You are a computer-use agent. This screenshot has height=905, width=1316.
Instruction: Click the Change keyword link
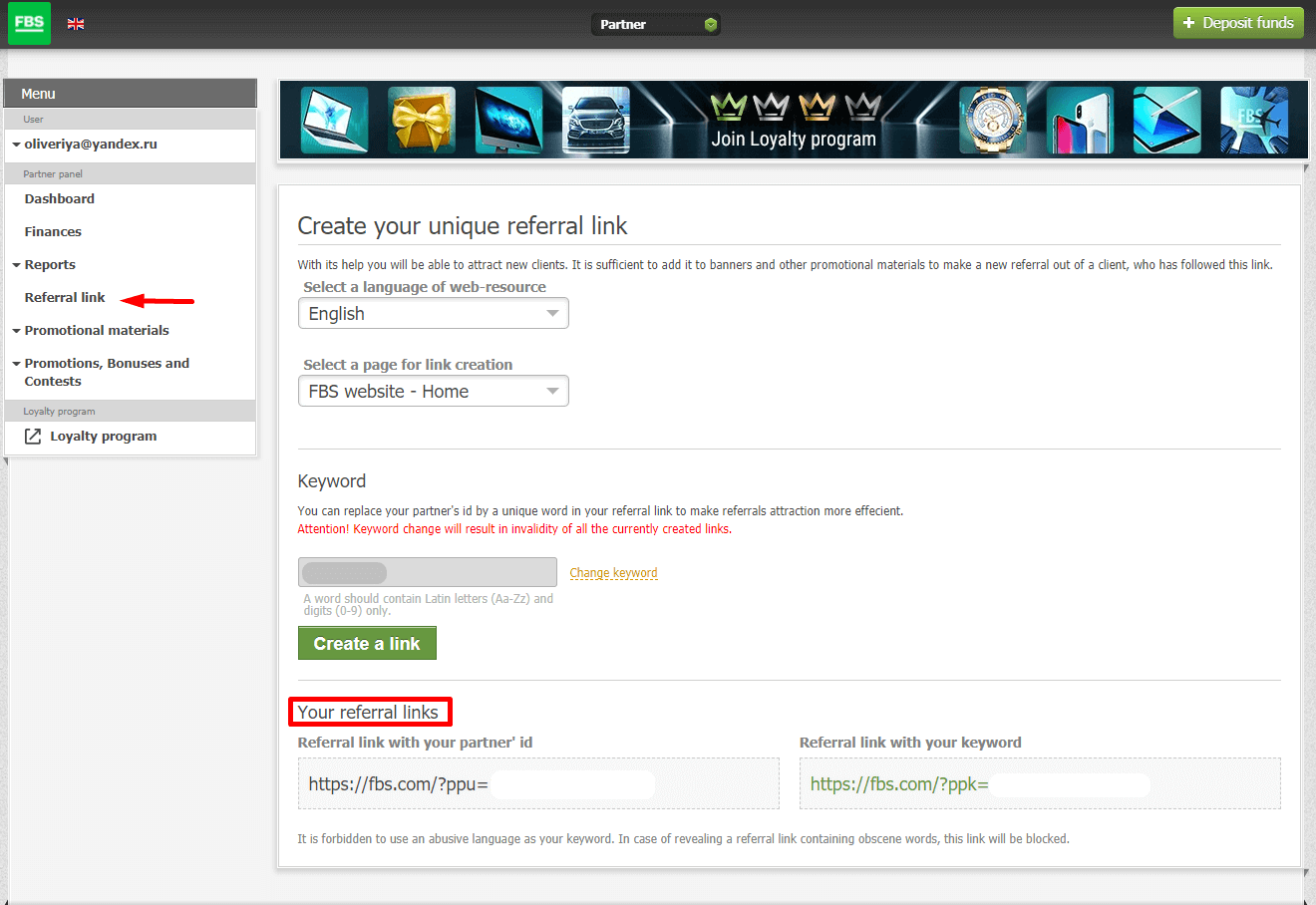(x=613, y=573)
